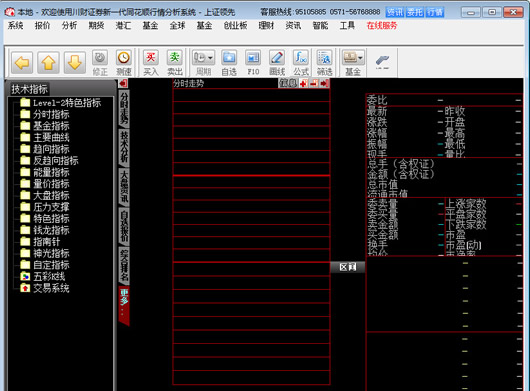Click the F10 info icon

coord(253,63)
